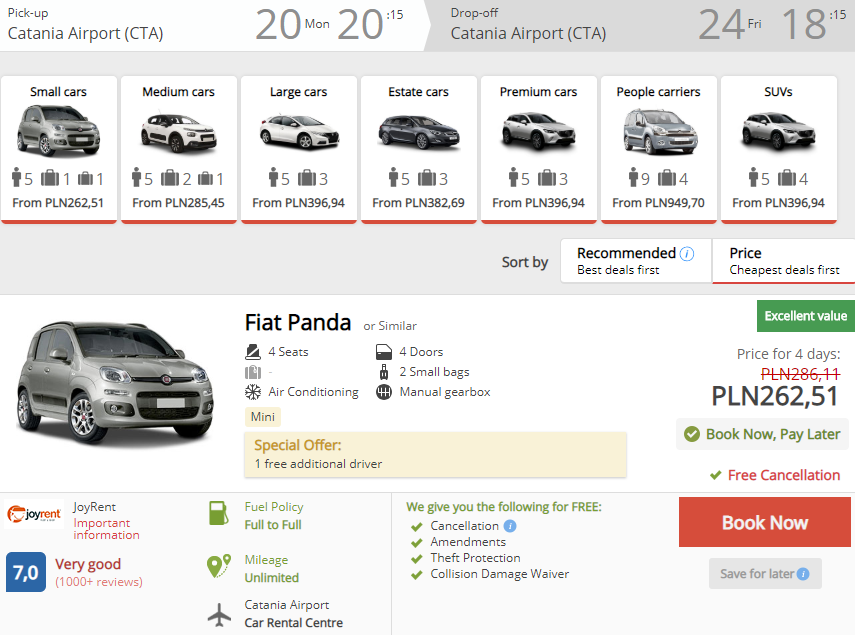Image resolution: width=855 pixels, height=635 pixels.
Task: Select the SUVs category card
Action: pos(779,149)
